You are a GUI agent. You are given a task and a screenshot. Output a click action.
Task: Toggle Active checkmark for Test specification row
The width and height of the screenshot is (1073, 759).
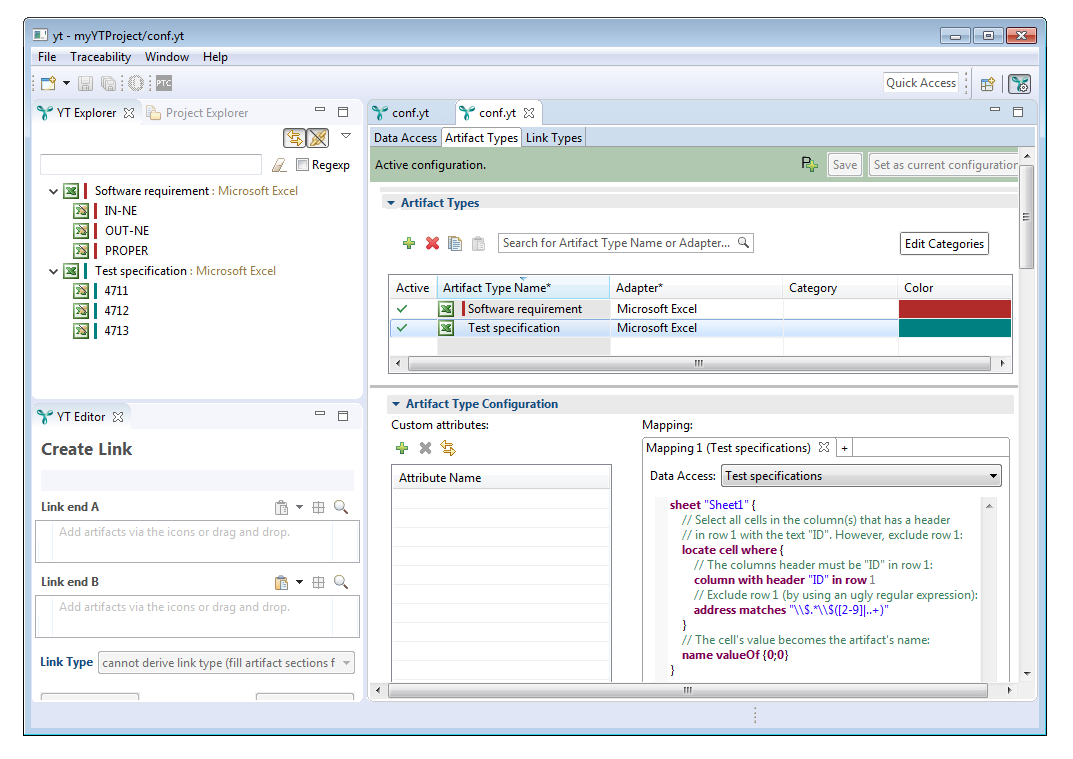point(402,328)
